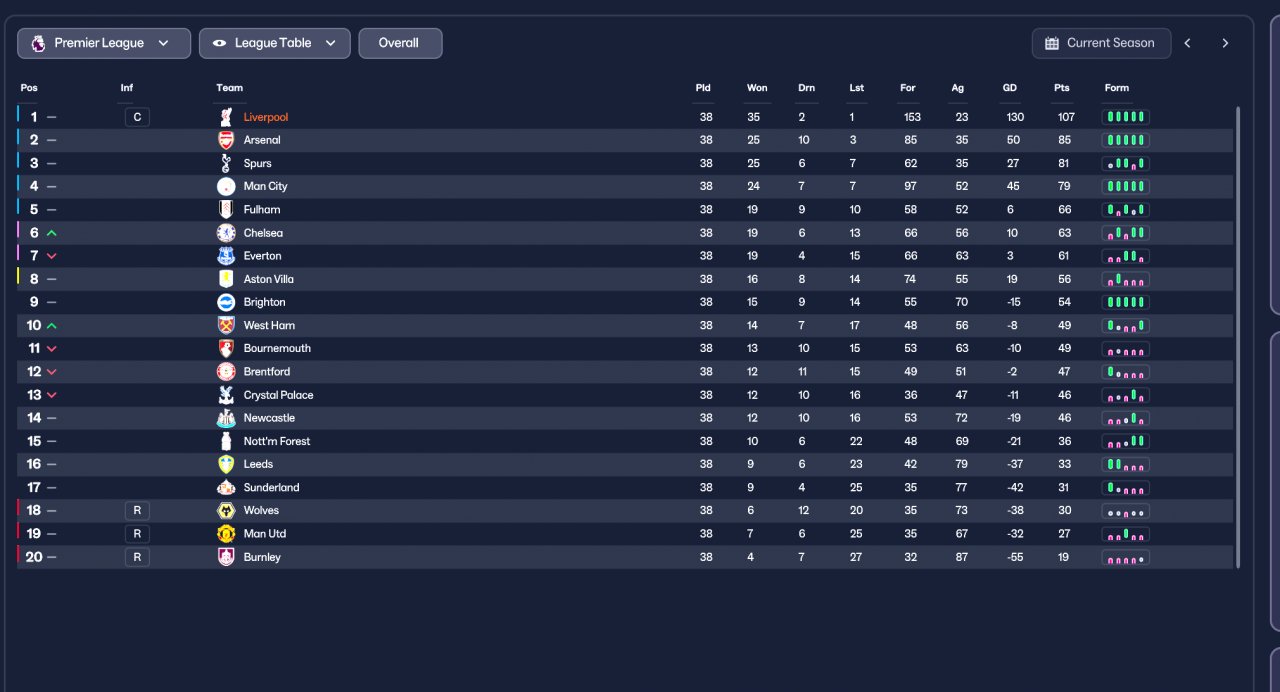
Task: Expand the League Table view dropdown
Action: [x=275, y=43]
